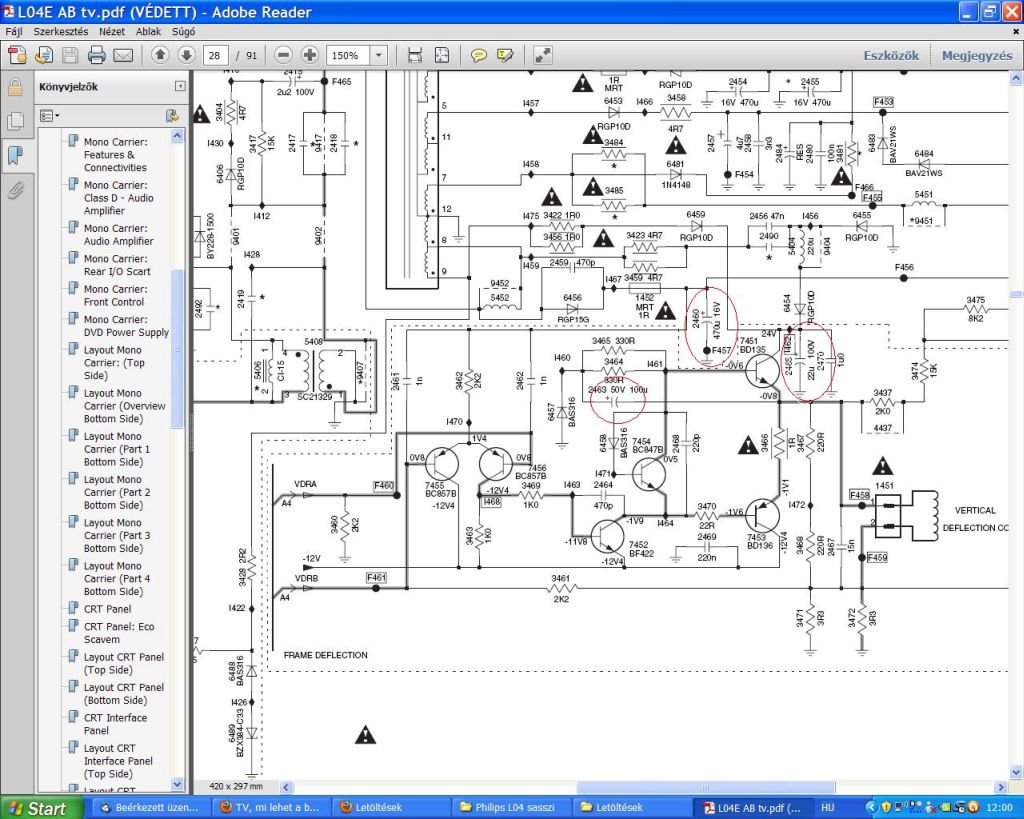The image size is (1024, 819).
Task: Open bookmark Mono Carrier: Features & Connectivities
Action: pyautogui.click(x=116, y=155)
